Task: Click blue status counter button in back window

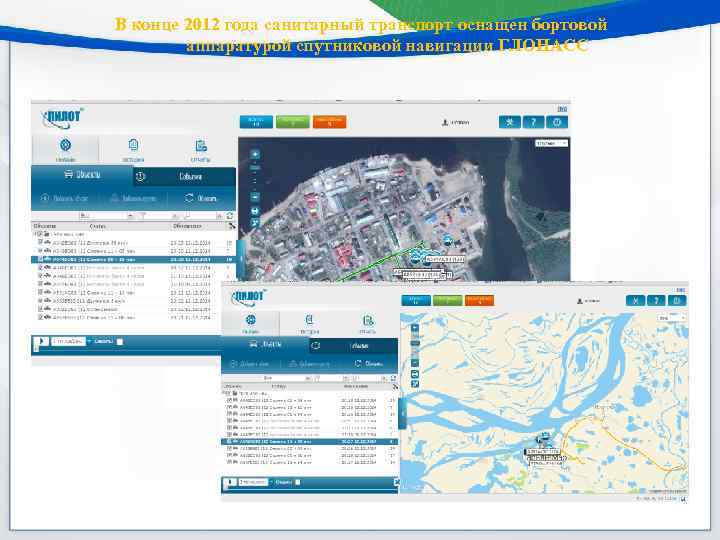Action: pyautogui.click(x=256, y=122)
